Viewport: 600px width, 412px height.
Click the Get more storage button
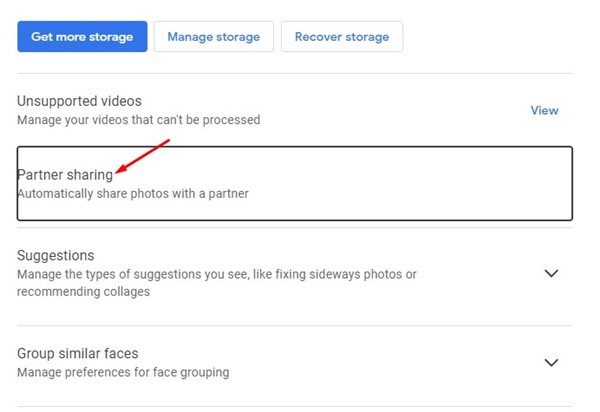click(82, 36)
